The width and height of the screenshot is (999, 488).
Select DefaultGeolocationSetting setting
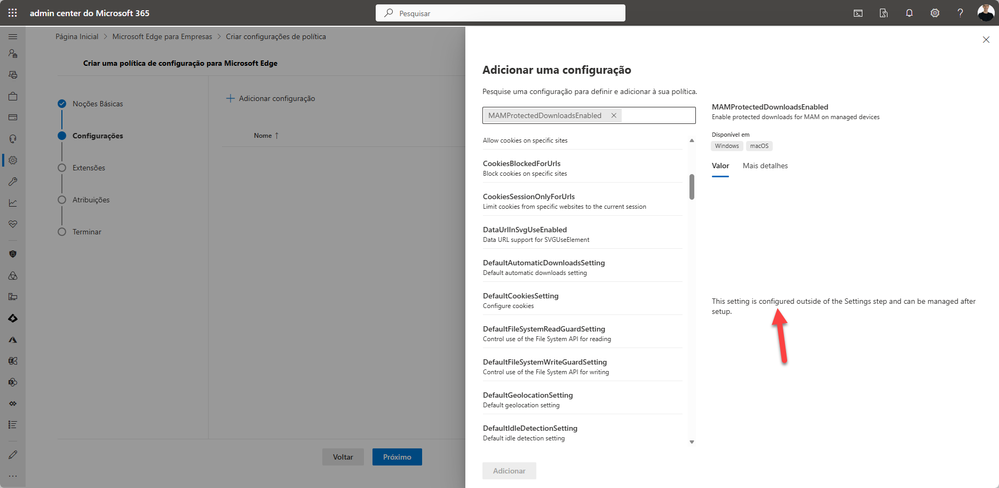pos(582,400)
